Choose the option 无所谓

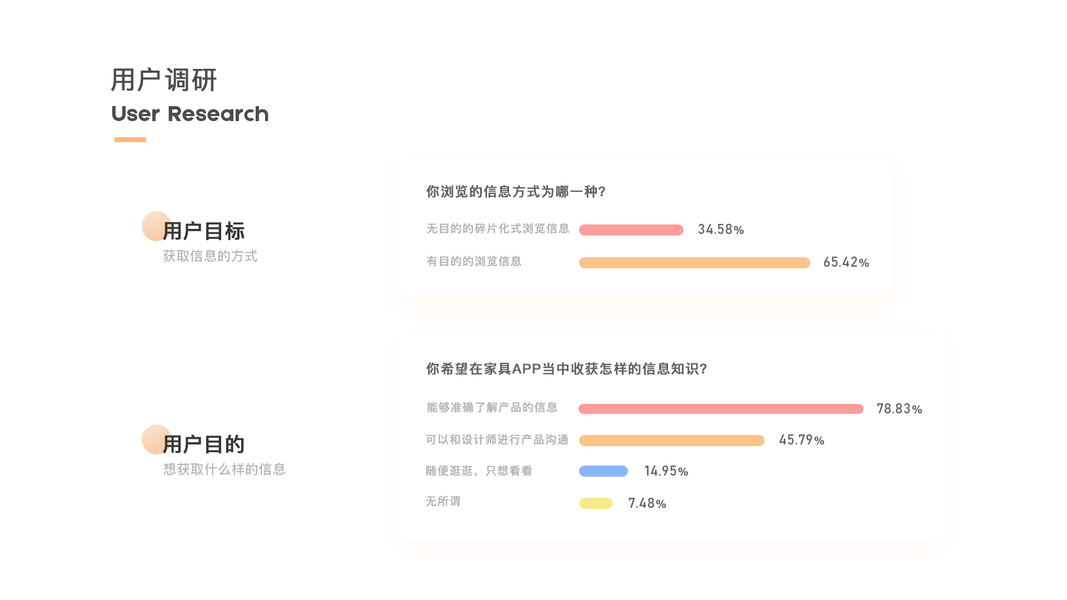443,502
